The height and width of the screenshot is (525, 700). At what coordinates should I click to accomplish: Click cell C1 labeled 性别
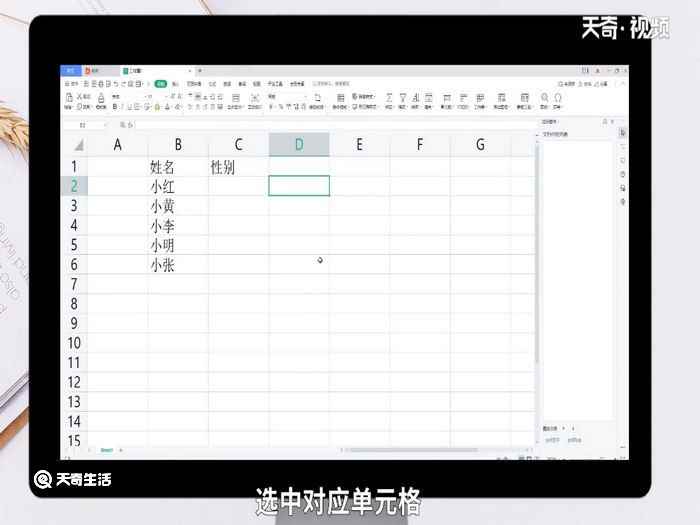[238, 167]
